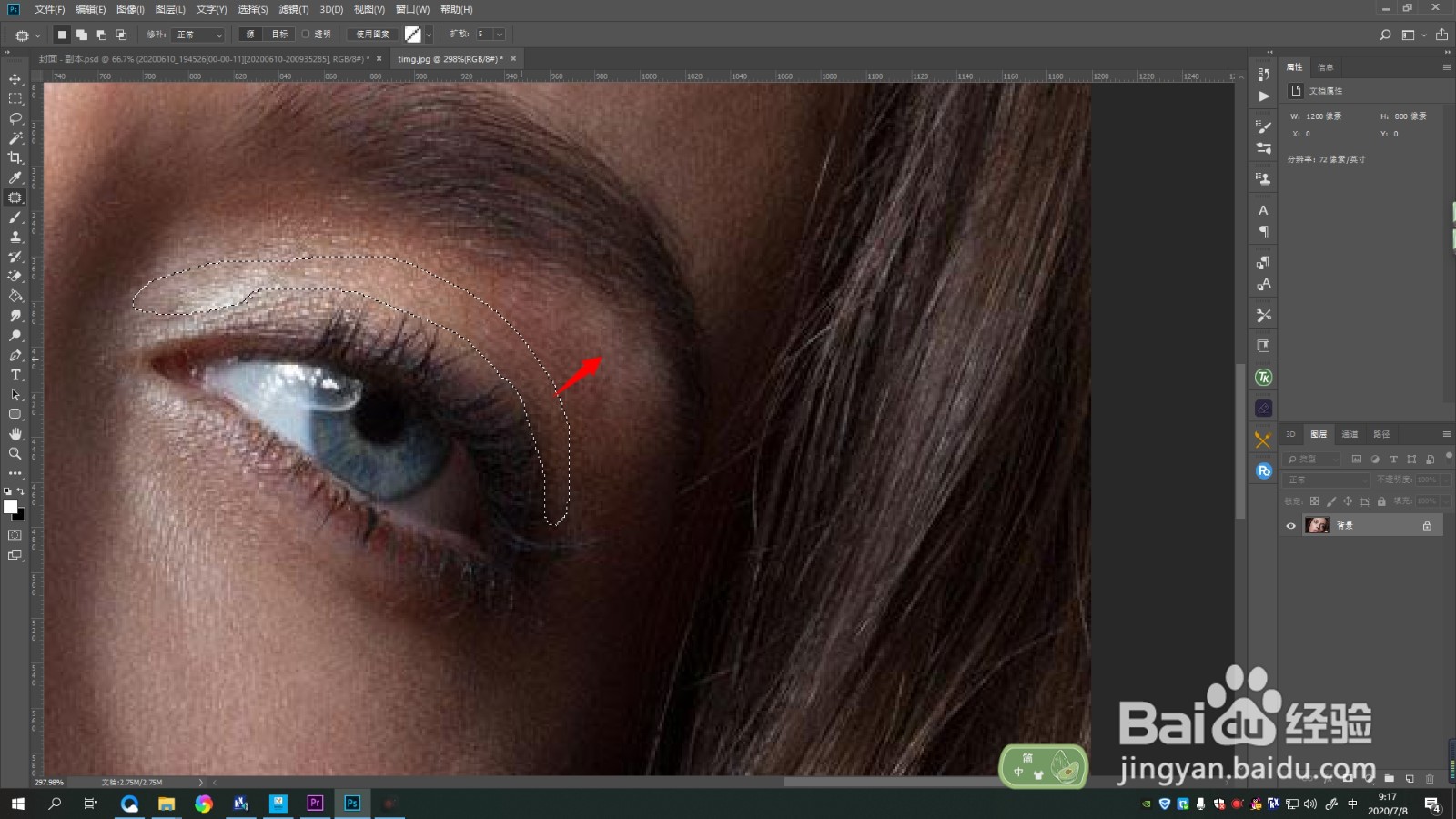This screenshot has width=1456, height=819.
Task: Select the Clone Stamp tool
Action: pyautogui.click(x=15, y=237)
